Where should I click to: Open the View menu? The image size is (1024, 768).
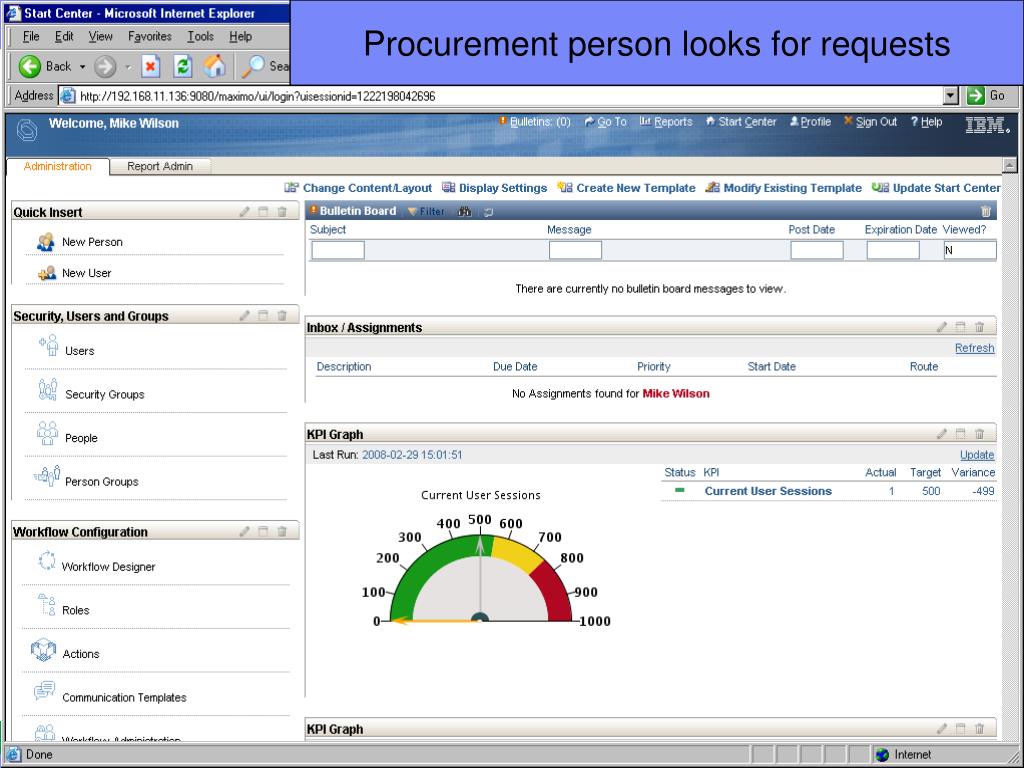click(101, 37)
